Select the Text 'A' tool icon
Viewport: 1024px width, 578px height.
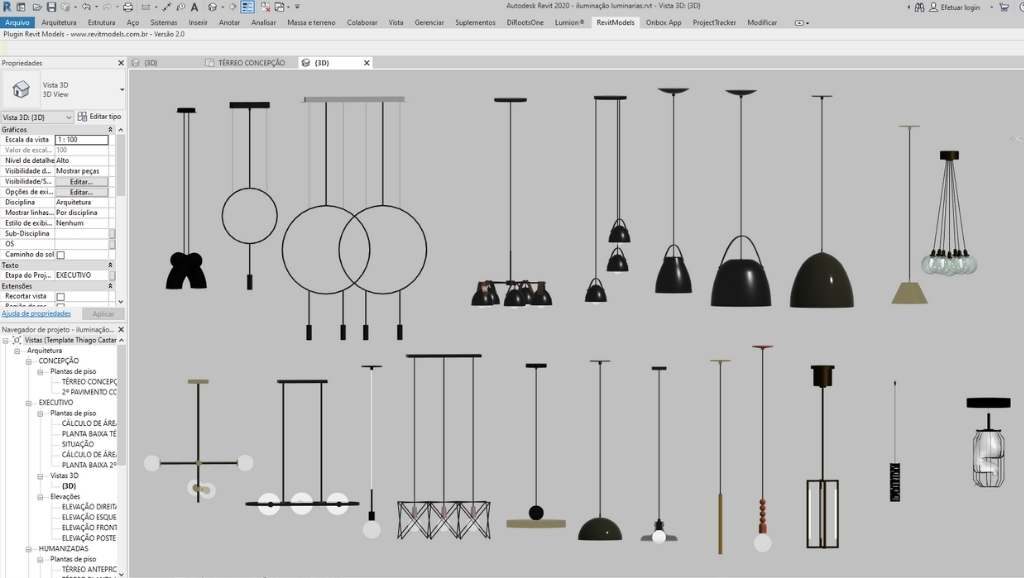(x=193, y=6)
